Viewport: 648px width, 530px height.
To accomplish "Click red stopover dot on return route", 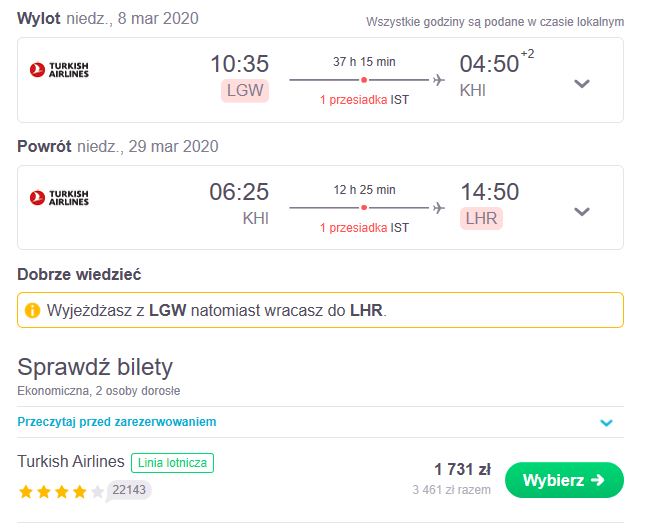I will point(364,208).
